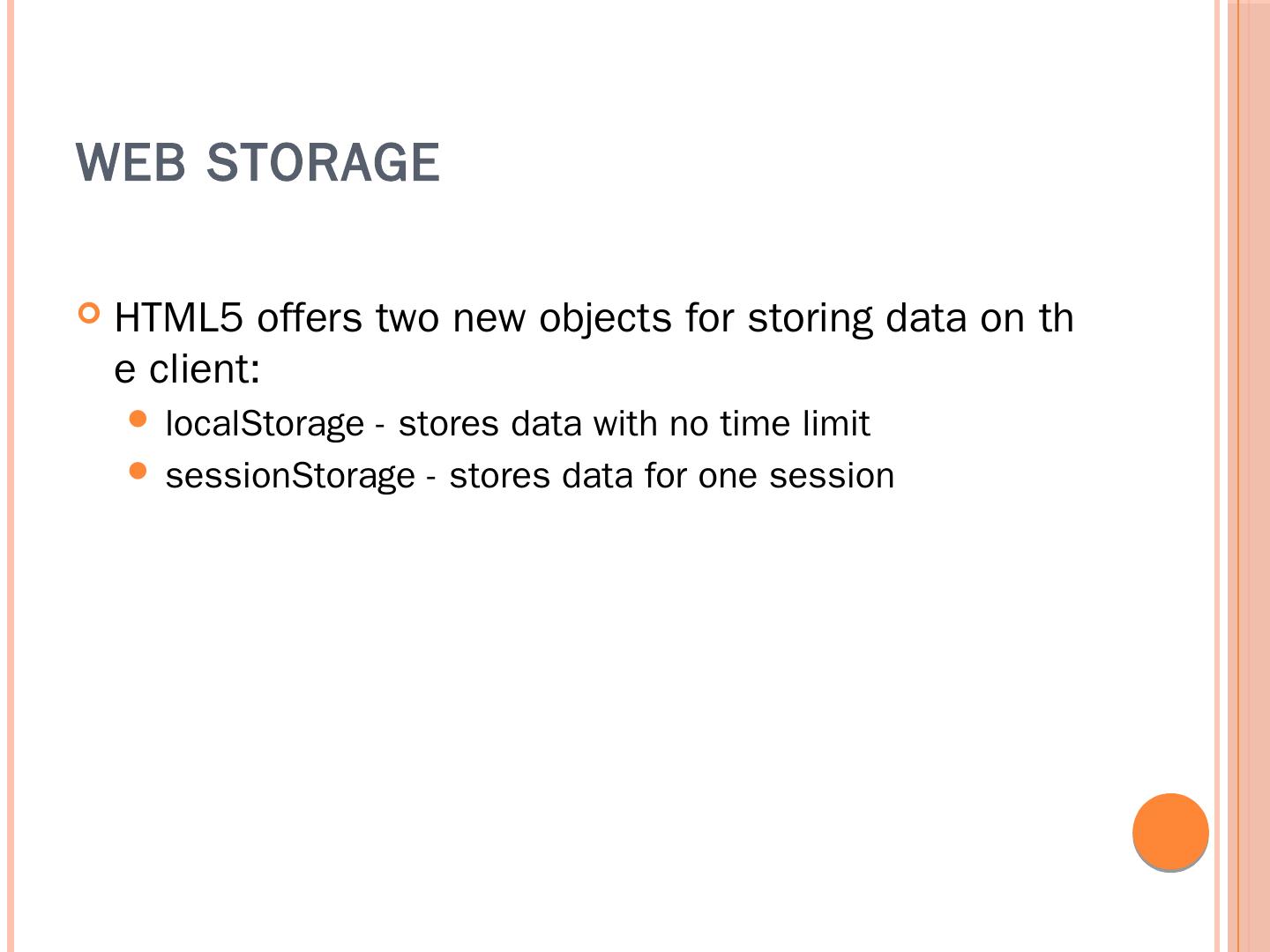Click the word "offers" in first bullet
This screenshot has width=1270, height=952.
309,318
